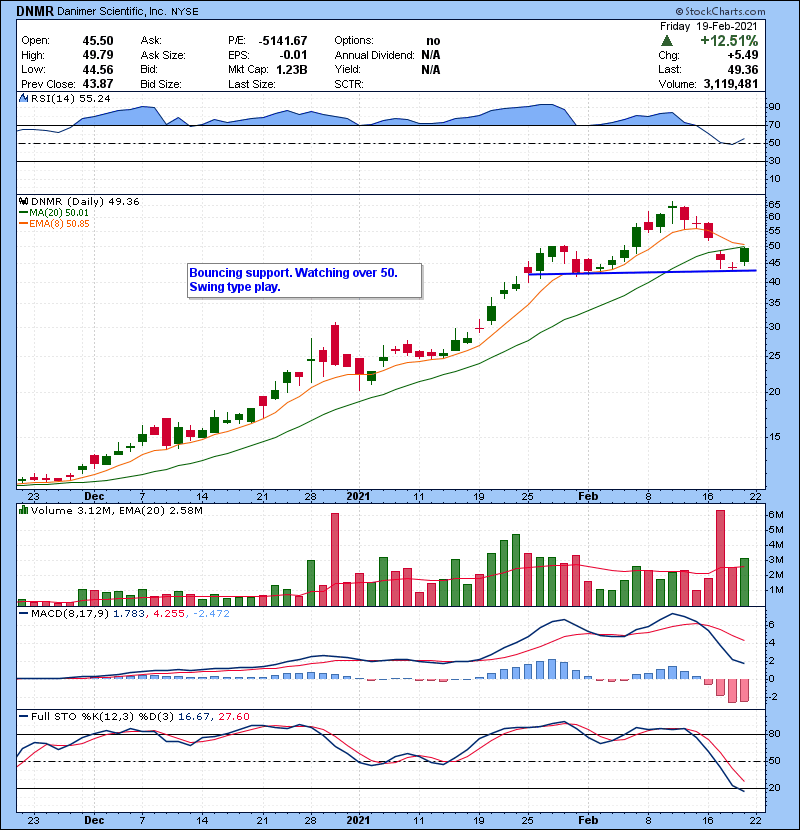This screenshot has width=800, height=830.
Task: Click the Dec label on bottom date axis
Action: pos(94,820)
